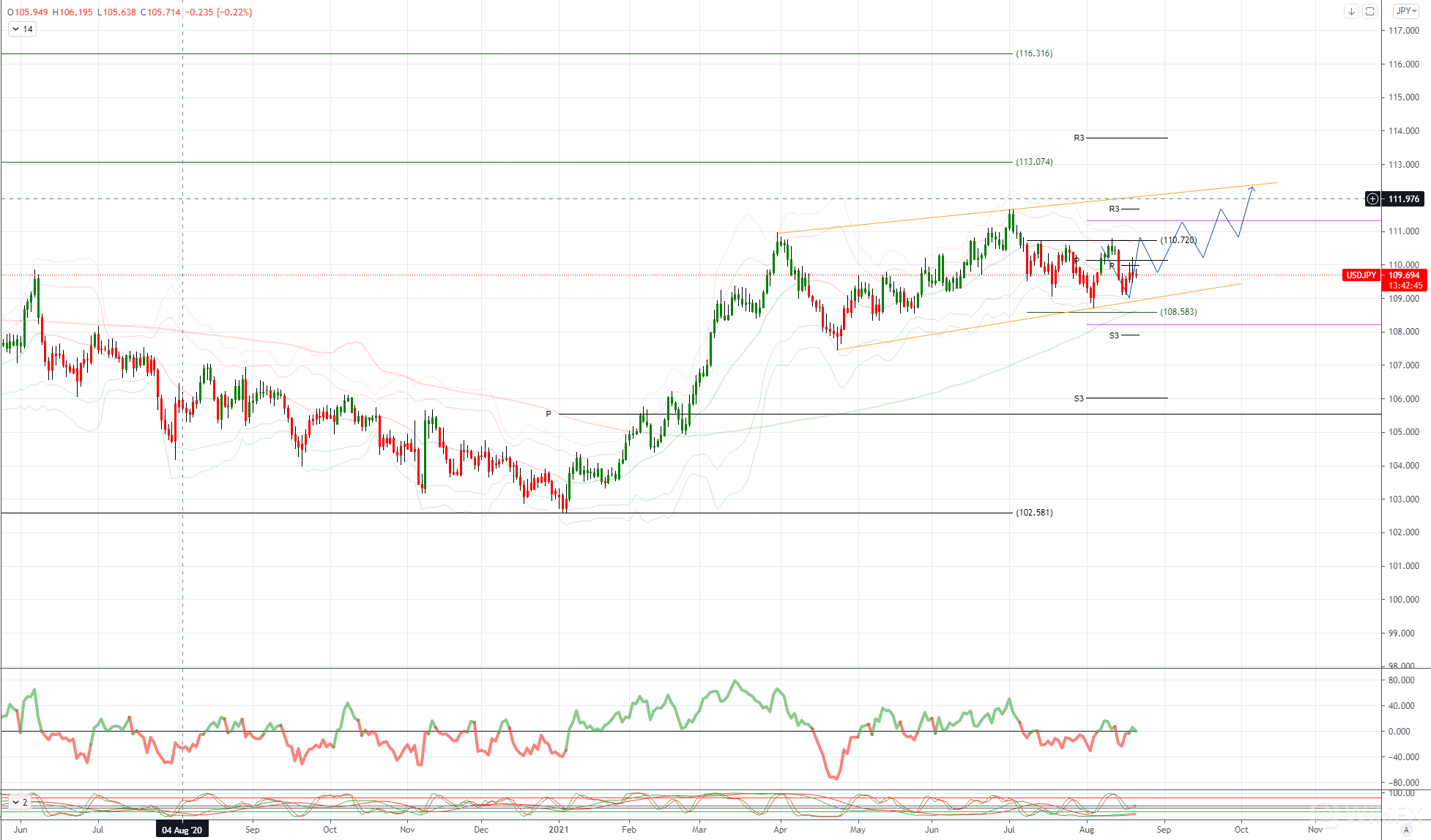Click the red USDJPY symbol price tag

(x=1361, y=275)
